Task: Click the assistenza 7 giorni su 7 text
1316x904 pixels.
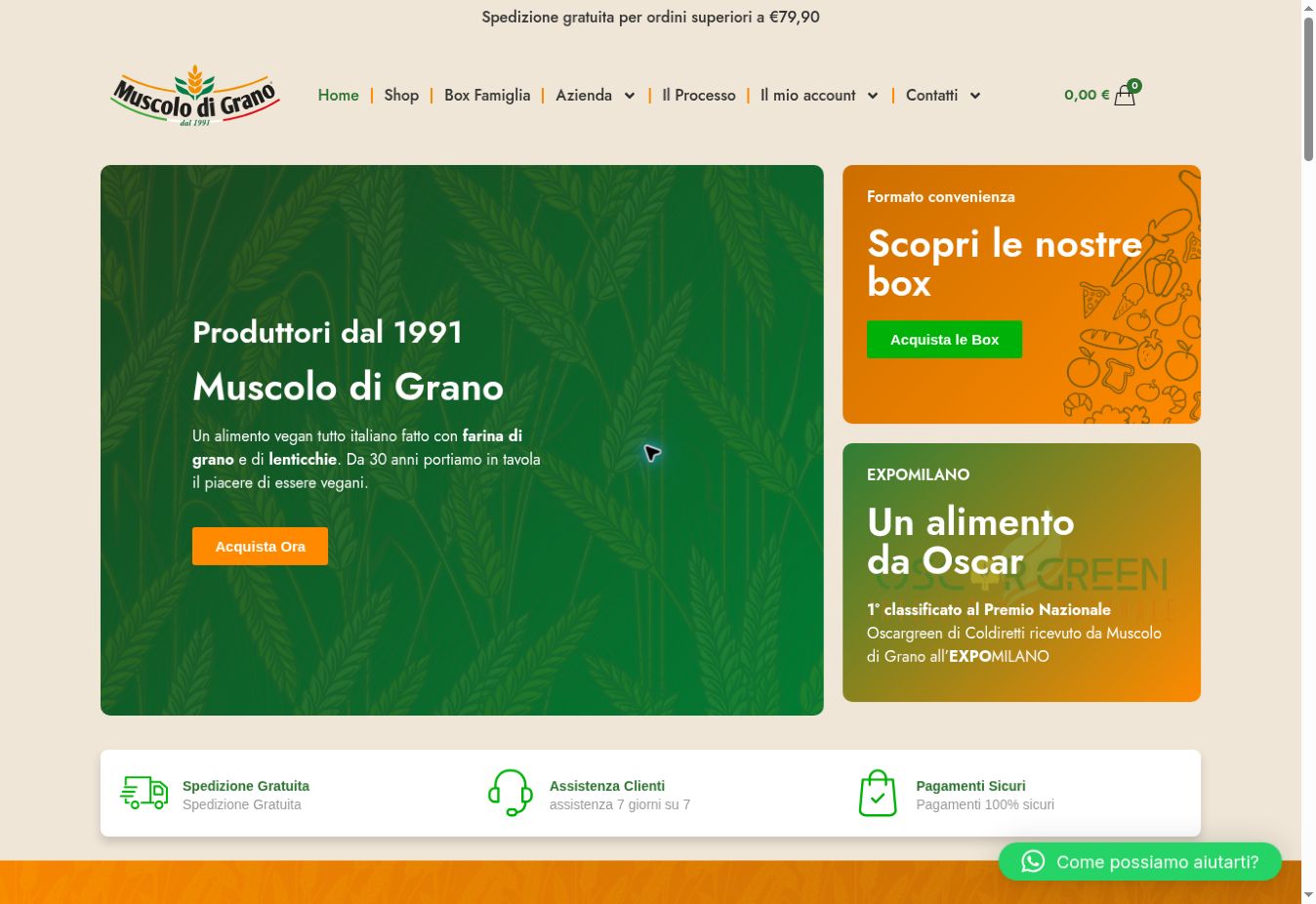Action: pos(620,804)
